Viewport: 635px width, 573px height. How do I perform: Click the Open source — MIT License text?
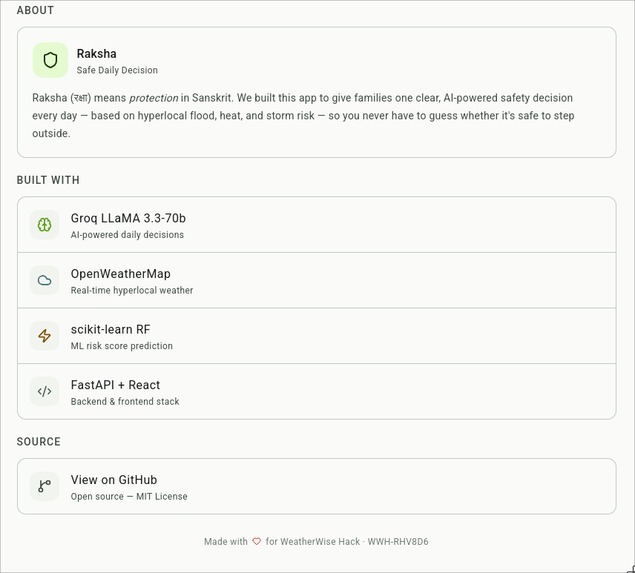(x=129, y=496)
